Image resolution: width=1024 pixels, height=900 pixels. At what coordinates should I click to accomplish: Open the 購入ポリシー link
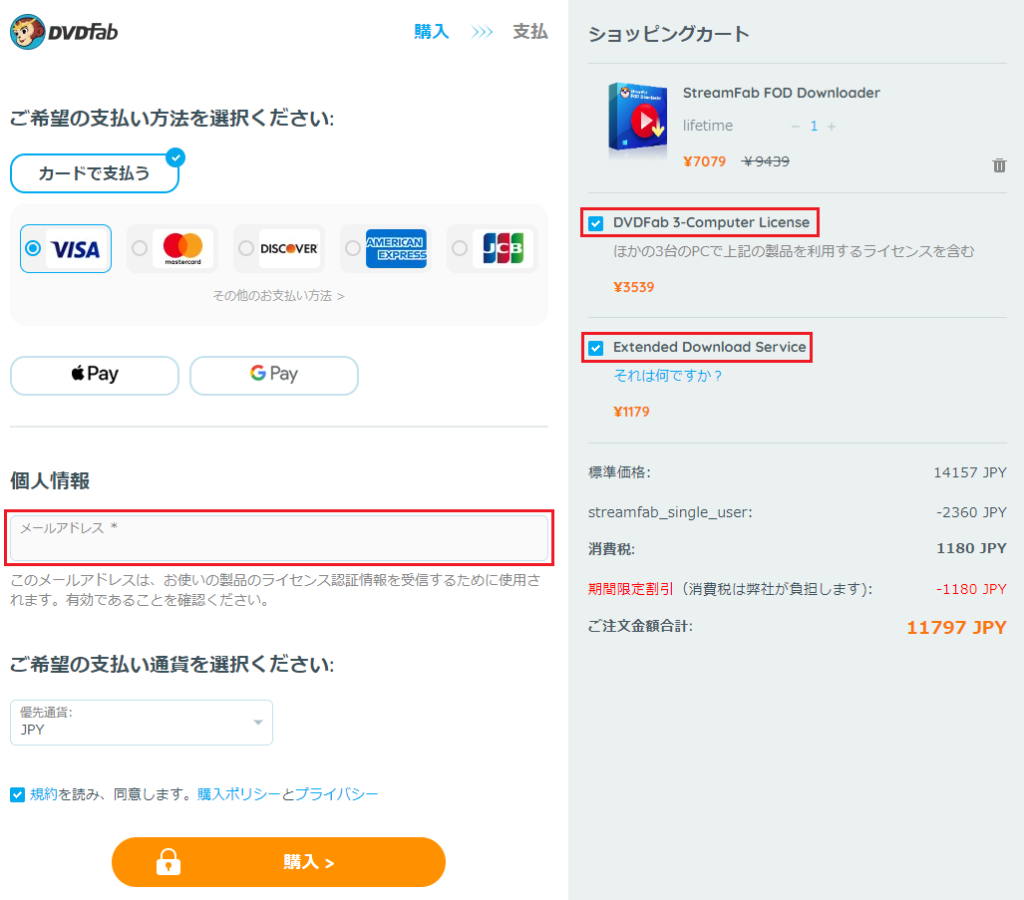click(x=238, y=794)
